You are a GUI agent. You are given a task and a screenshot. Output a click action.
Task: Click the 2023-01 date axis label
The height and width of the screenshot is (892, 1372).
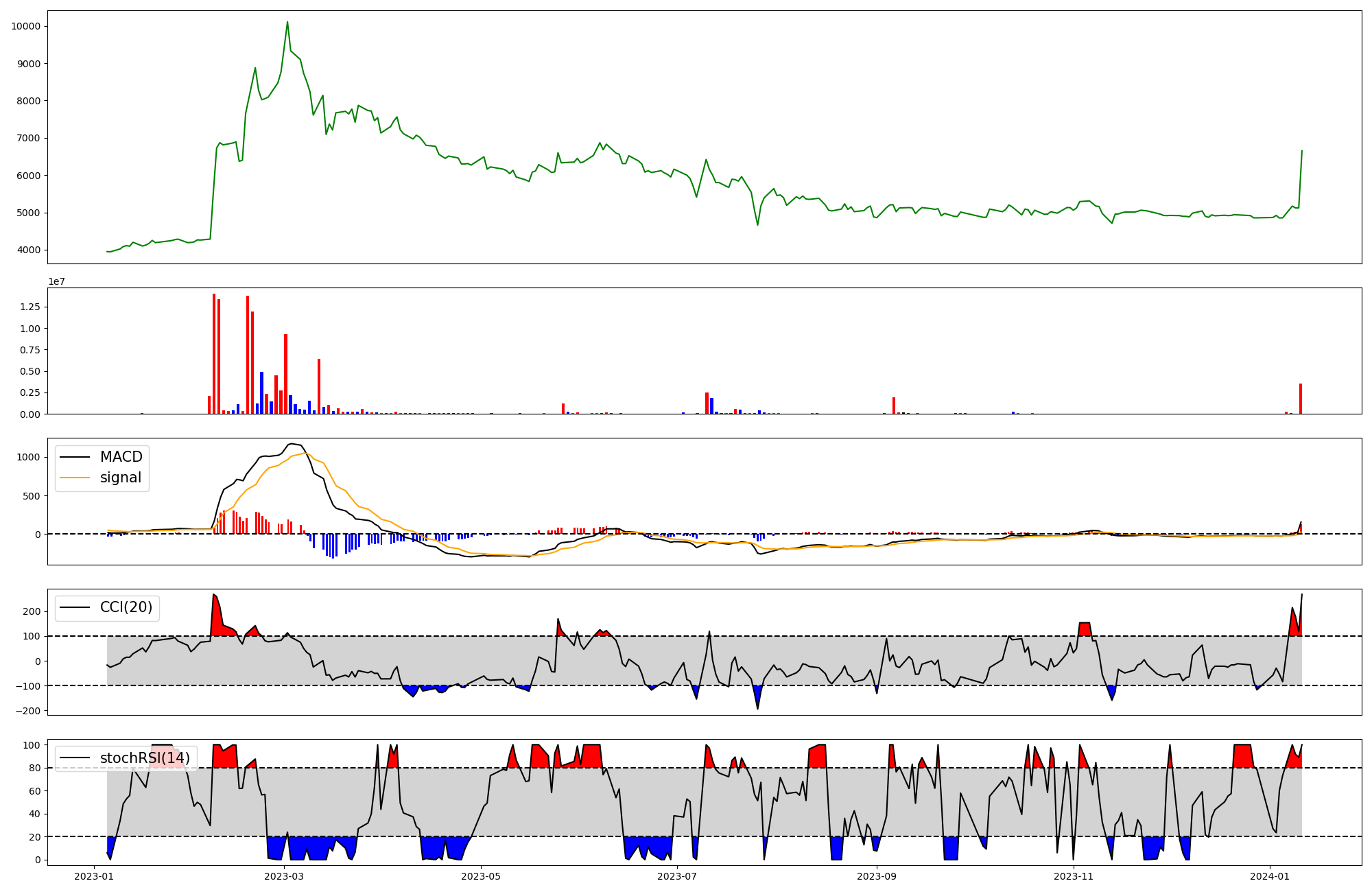pyautogui.click(x=94, y=876)
